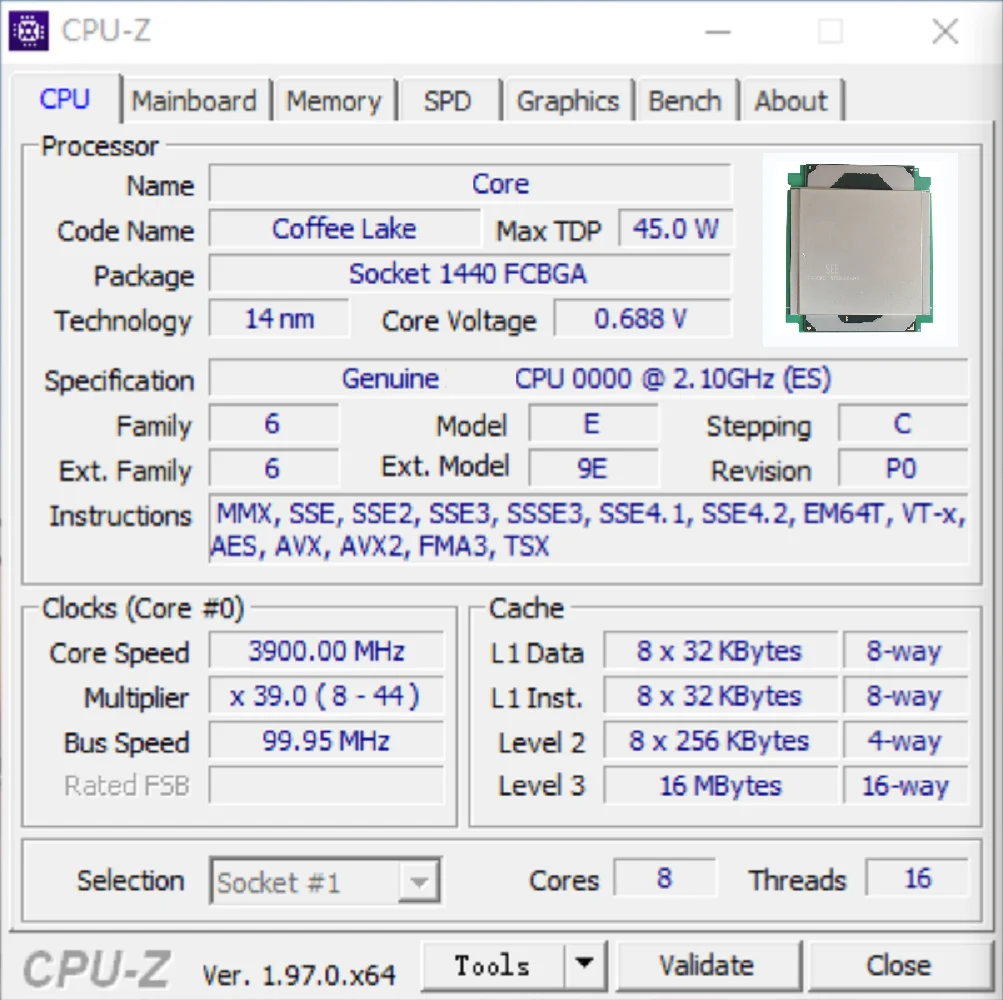The height and width of the screenshot is (1000, 1003).
Task: Close the CPU-Z window with X
Action: 945,31
